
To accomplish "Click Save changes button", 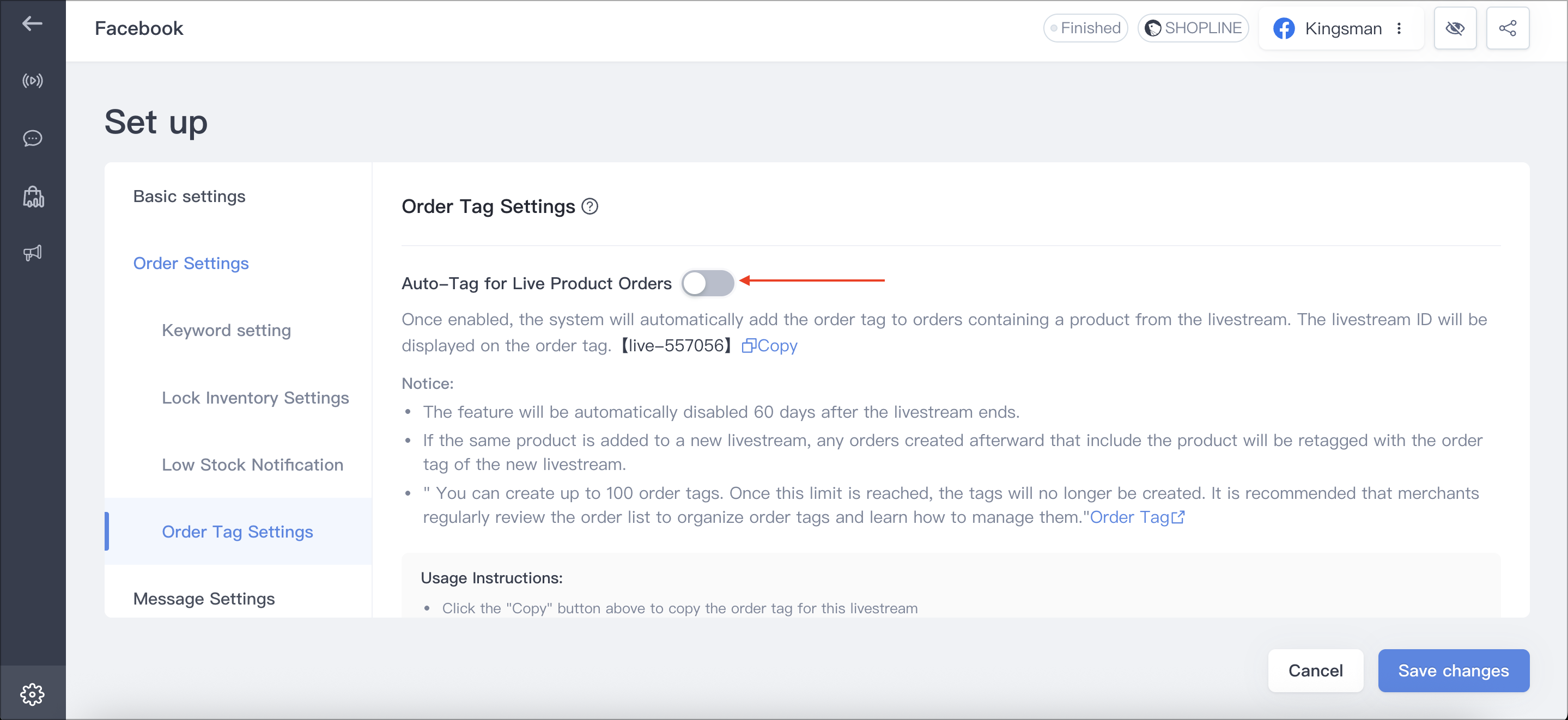I will pyautogui.click(x=1453, y=670).
